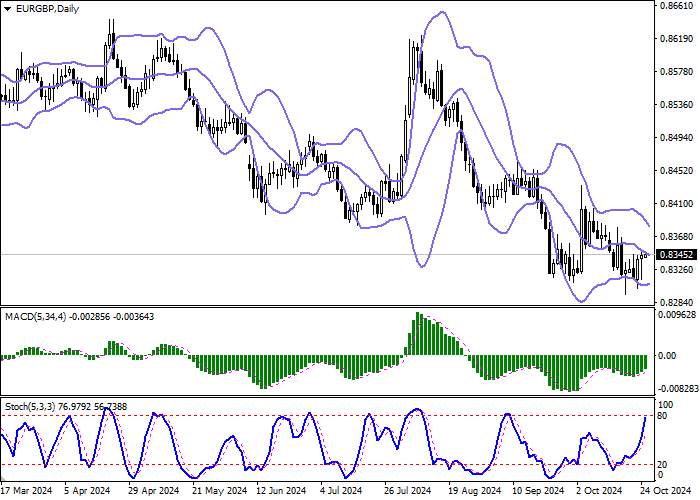The image size is (700, 500).
Task: Click the 21 May 2024 date label
Action: click(220, 491)
